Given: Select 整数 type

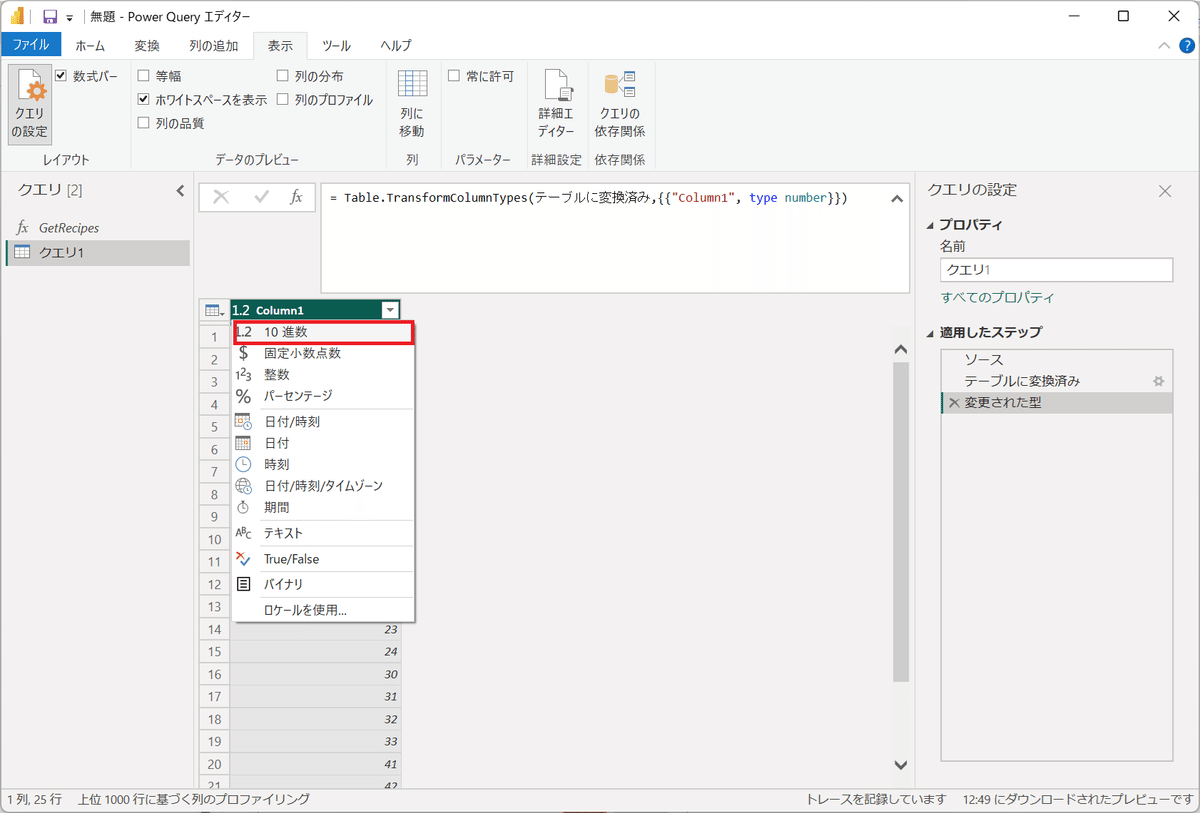Looking at the screenshot, I should click(323, 374).
